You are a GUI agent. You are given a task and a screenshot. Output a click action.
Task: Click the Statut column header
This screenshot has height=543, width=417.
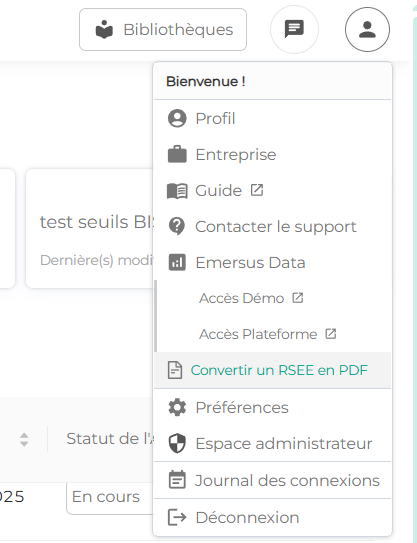(110, 439)
